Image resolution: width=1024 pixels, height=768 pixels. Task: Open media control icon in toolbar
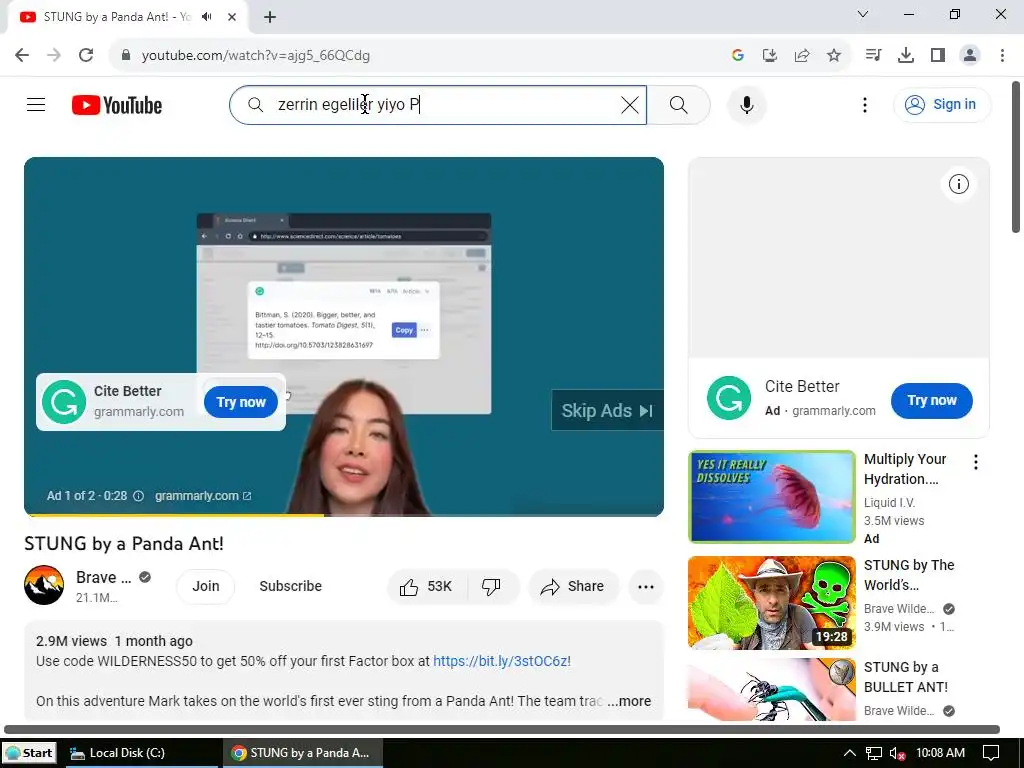tap(873, 55)
